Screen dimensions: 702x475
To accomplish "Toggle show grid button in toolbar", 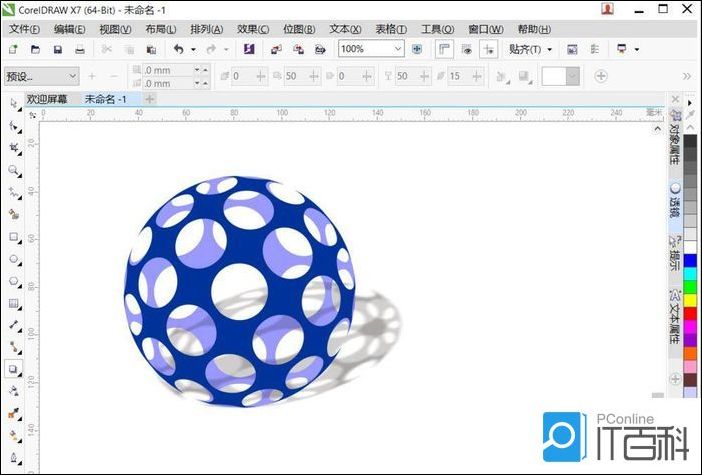I will point(466,49).
